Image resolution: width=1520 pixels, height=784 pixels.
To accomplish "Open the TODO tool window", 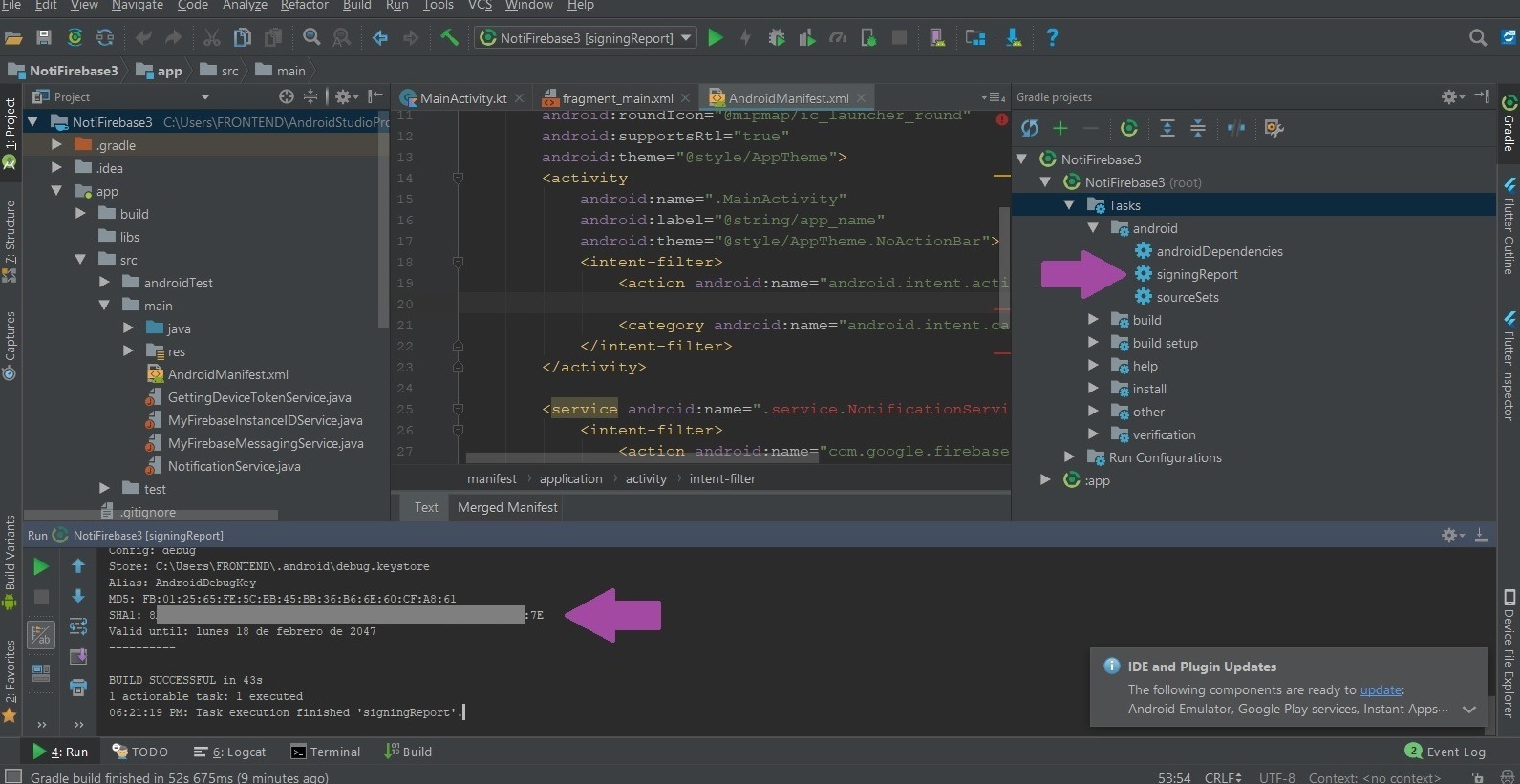I will tap(139, 752).
